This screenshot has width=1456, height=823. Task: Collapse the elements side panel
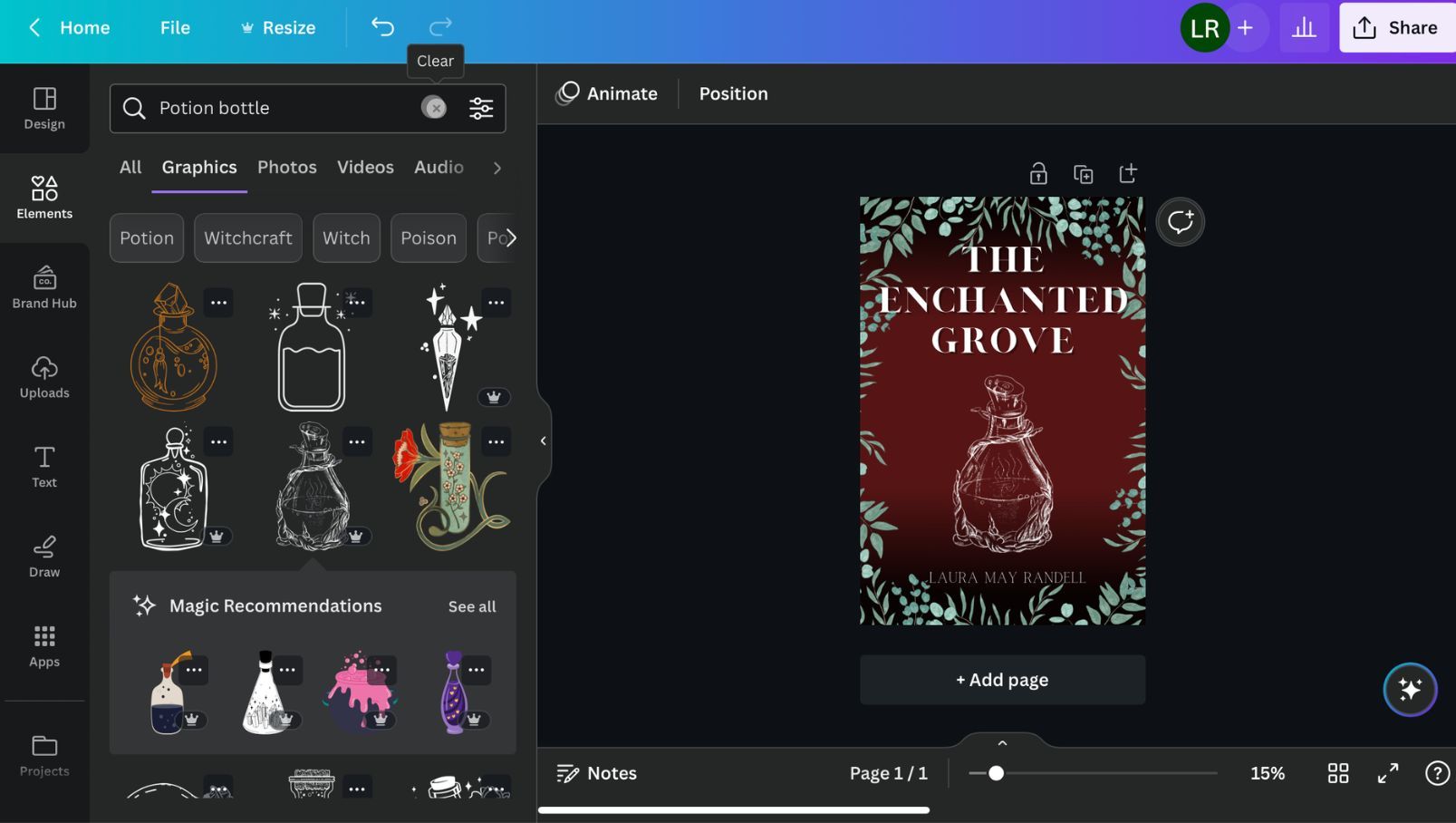tap(543, 441)
